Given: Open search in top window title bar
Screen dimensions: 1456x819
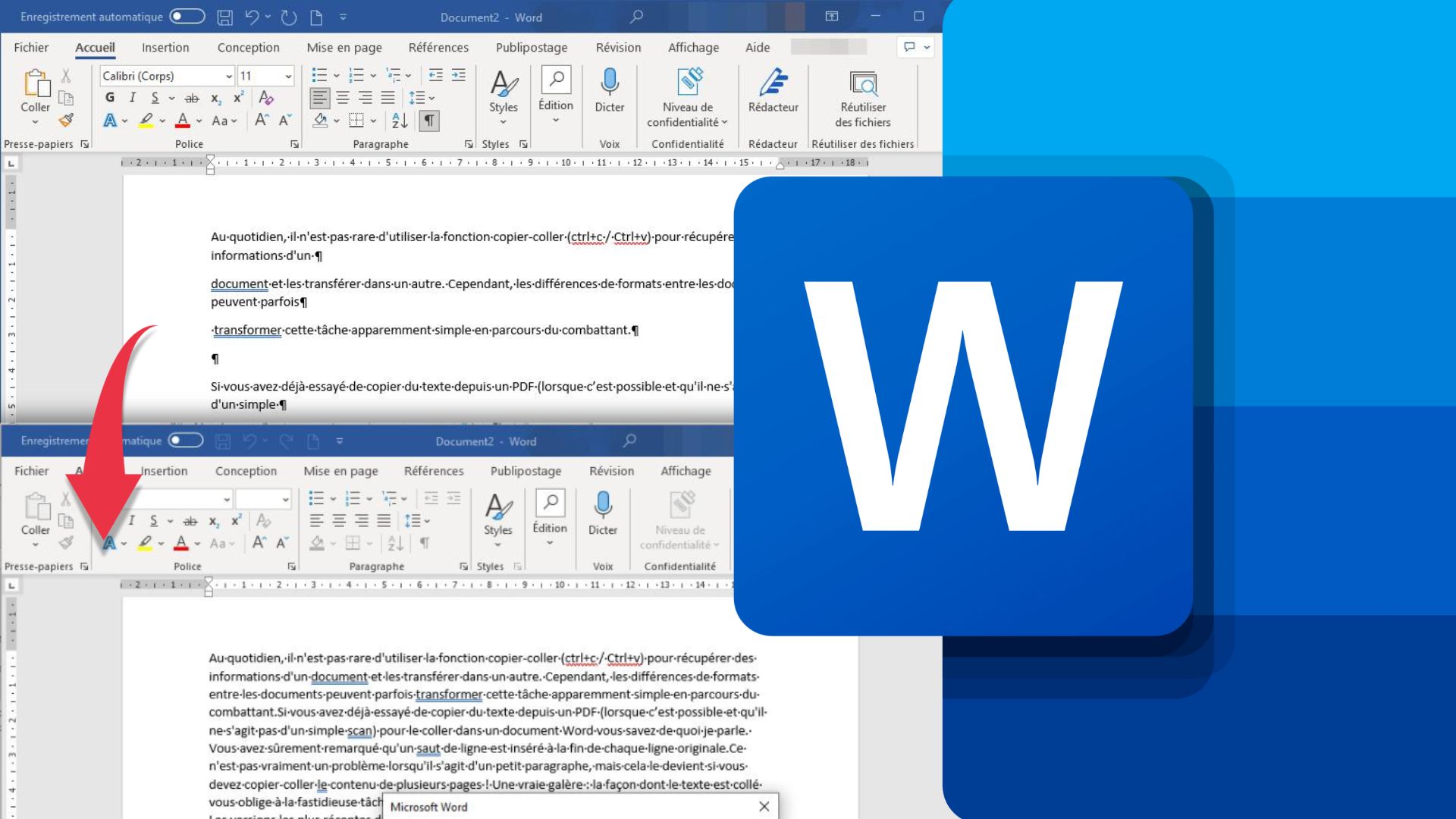Looking at the screenshot, I should pyautogui.click(x=637, y=16).
